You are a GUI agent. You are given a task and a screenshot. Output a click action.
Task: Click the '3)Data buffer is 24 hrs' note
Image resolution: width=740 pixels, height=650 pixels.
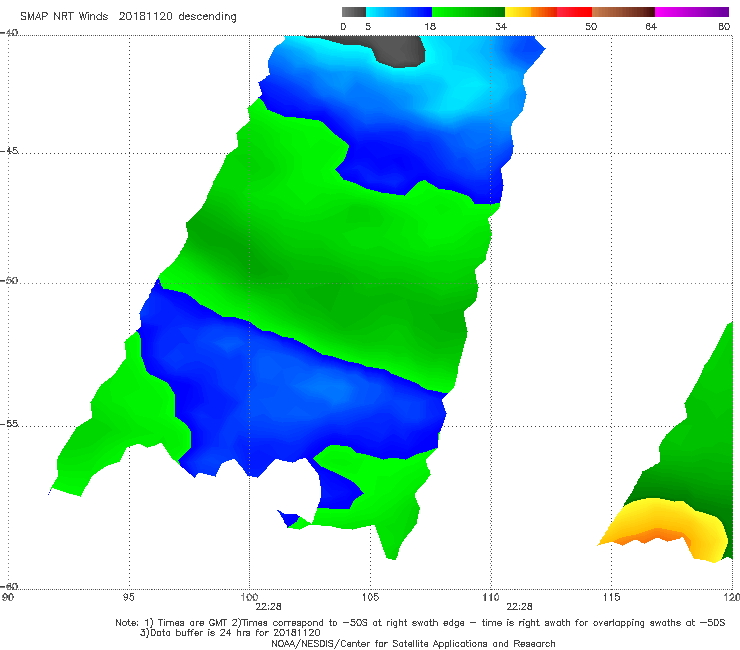[x=230, y=633]
